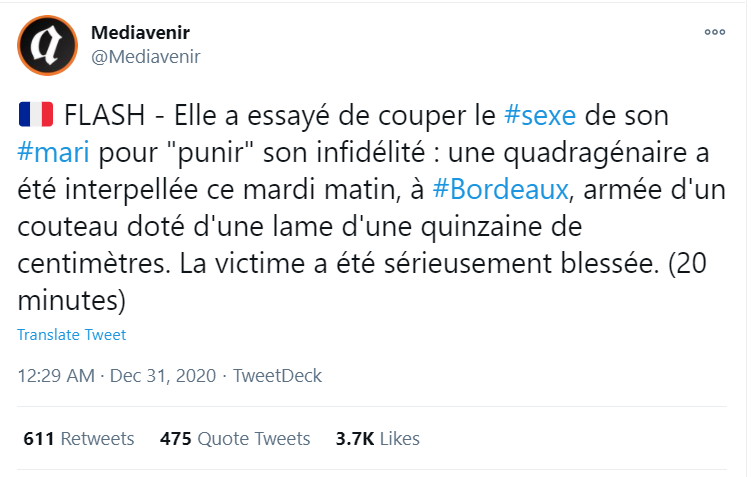This screenshot has width=752, height=477.
Task: Click the Mediavenir profile avatar
Action: tap(47, 45)
